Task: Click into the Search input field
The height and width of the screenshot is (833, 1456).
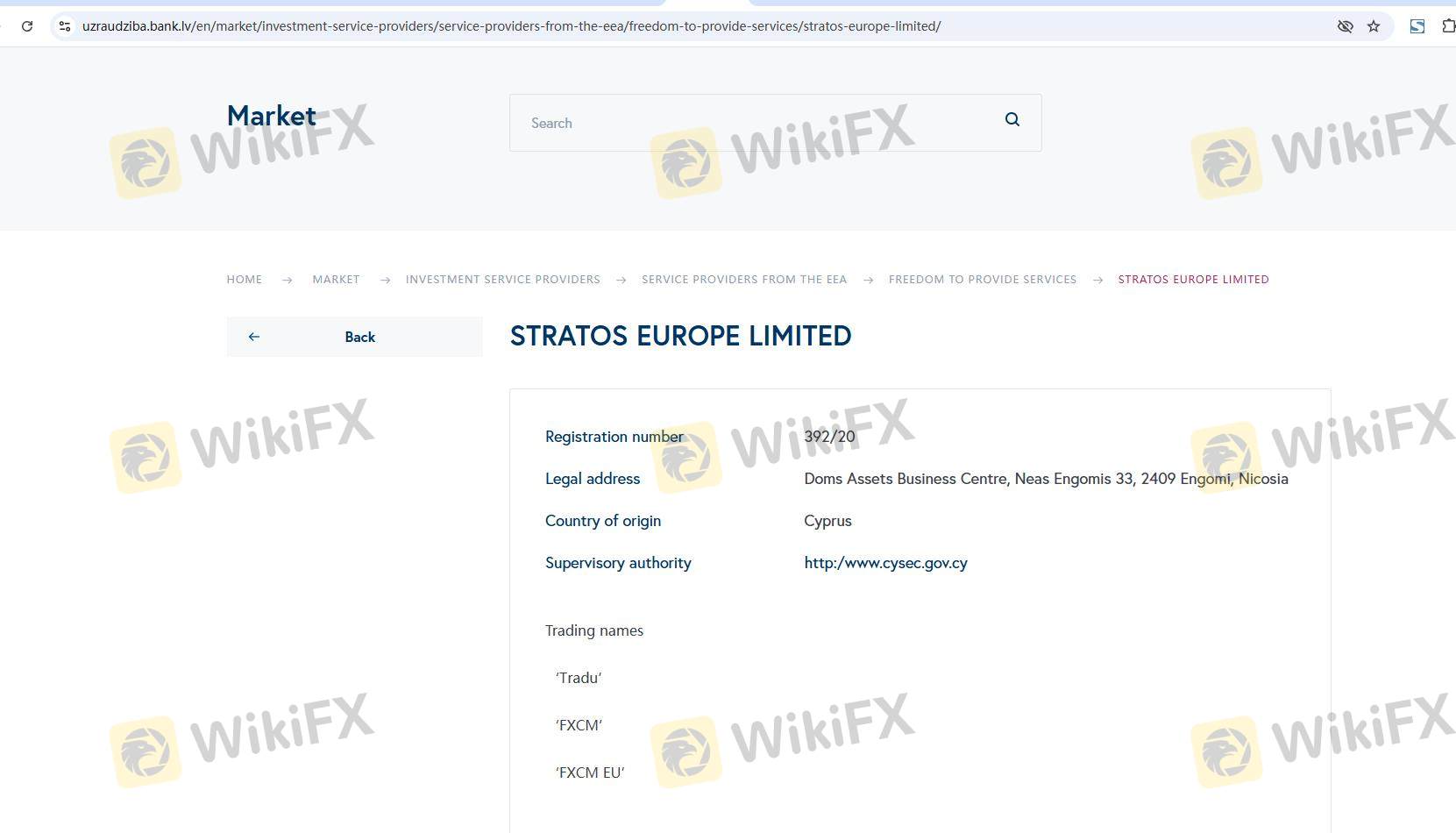Action: click(x=754, y=123)
